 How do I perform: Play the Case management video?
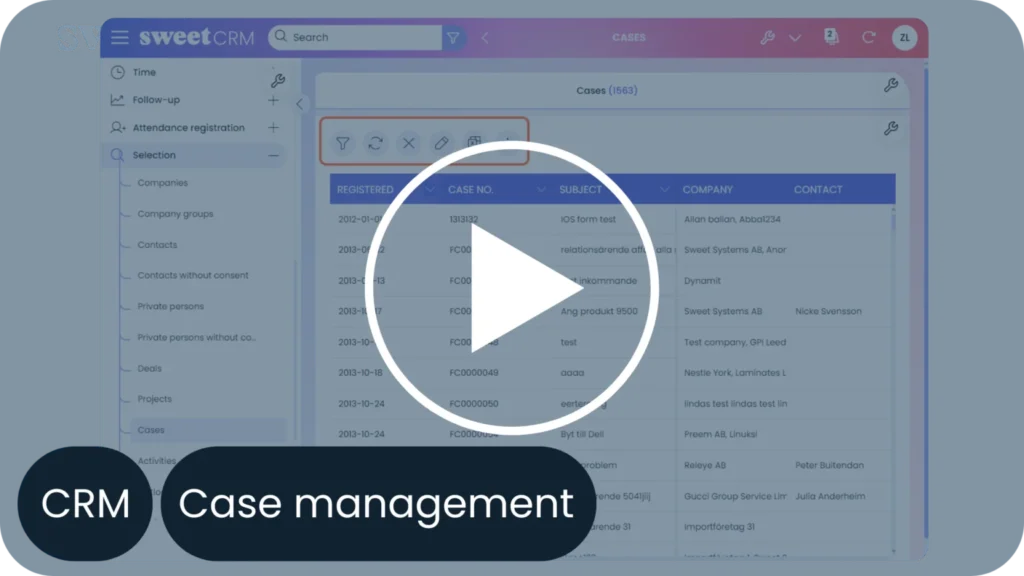(511, 287)
